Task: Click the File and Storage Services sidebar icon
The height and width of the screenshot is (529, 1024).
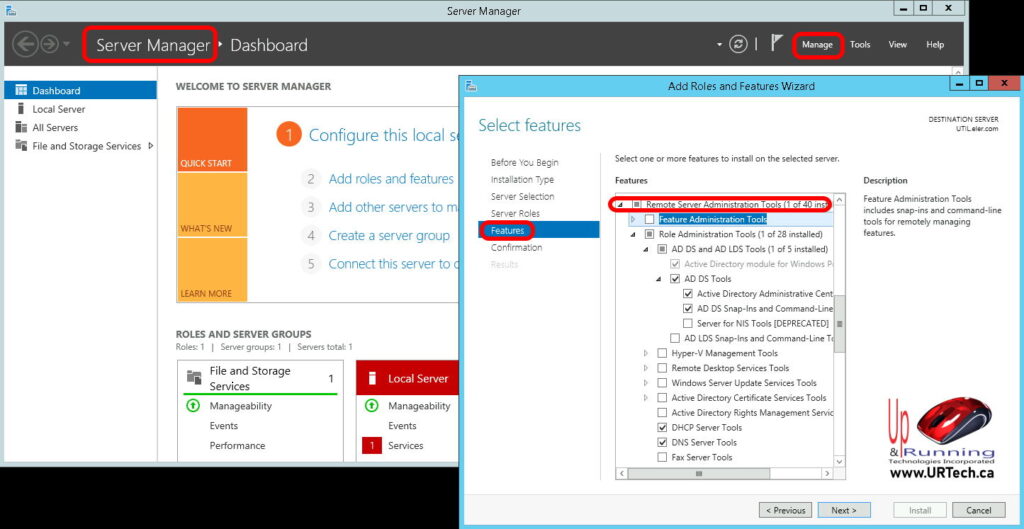Action: pyautogui.click(x=21, y=146)
